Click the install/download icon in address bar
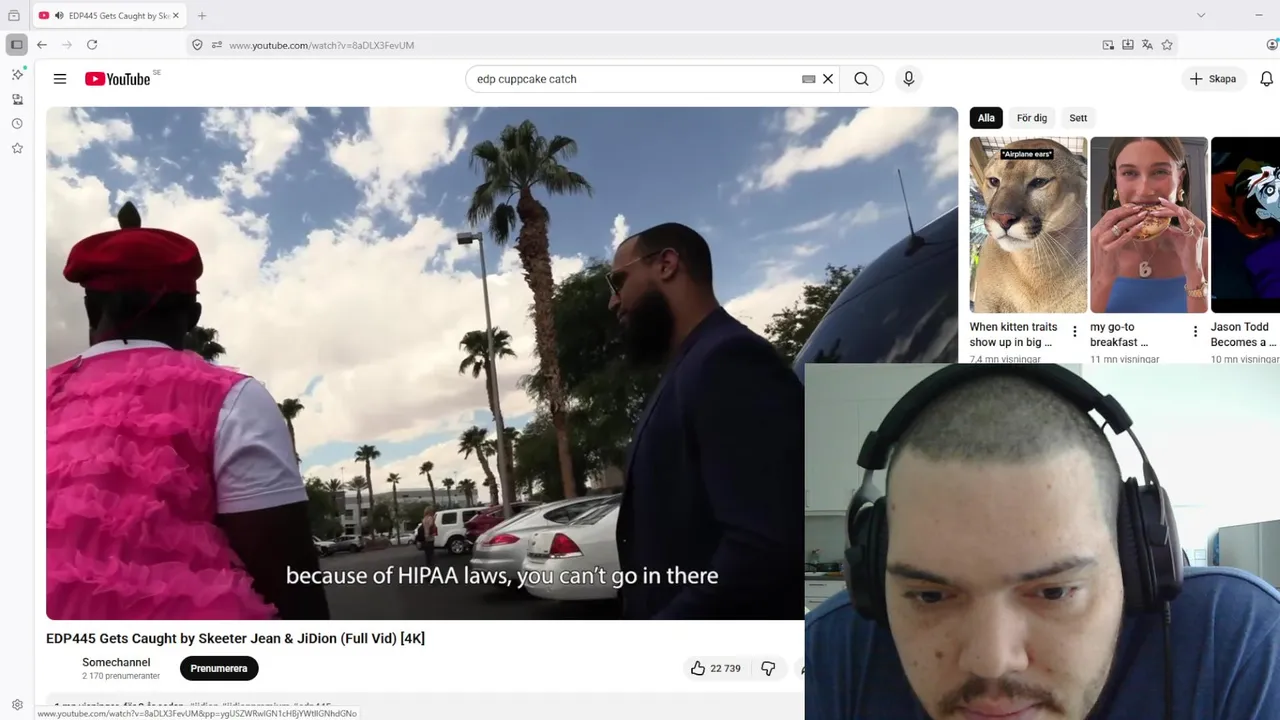The width and height of the screenshot is (1280, 720). click(1128, 45)
